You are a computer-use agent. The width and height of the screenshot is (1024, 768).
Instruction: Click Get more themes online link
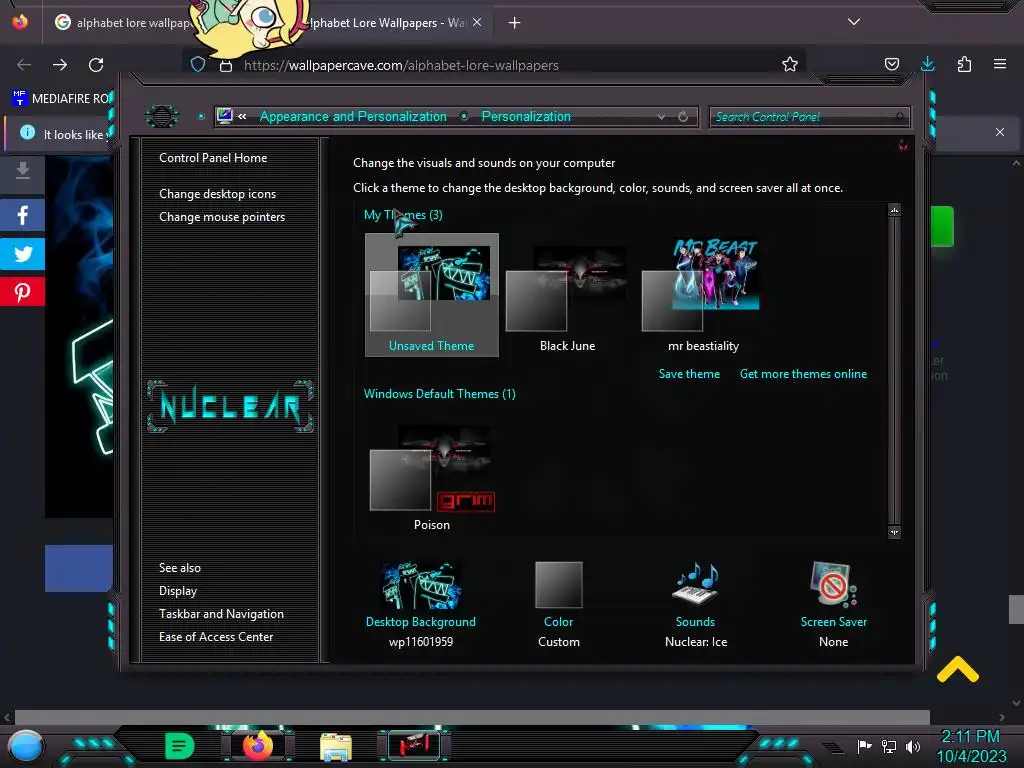point(803,374)
